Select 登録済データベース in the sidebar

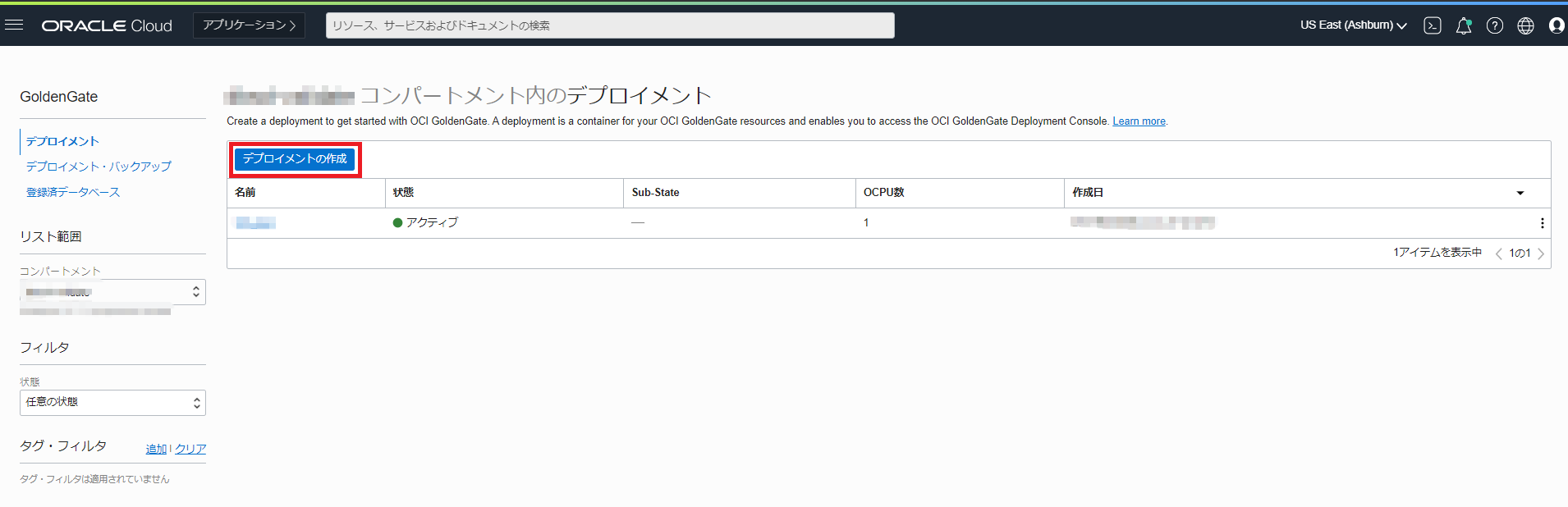[73, 192]
